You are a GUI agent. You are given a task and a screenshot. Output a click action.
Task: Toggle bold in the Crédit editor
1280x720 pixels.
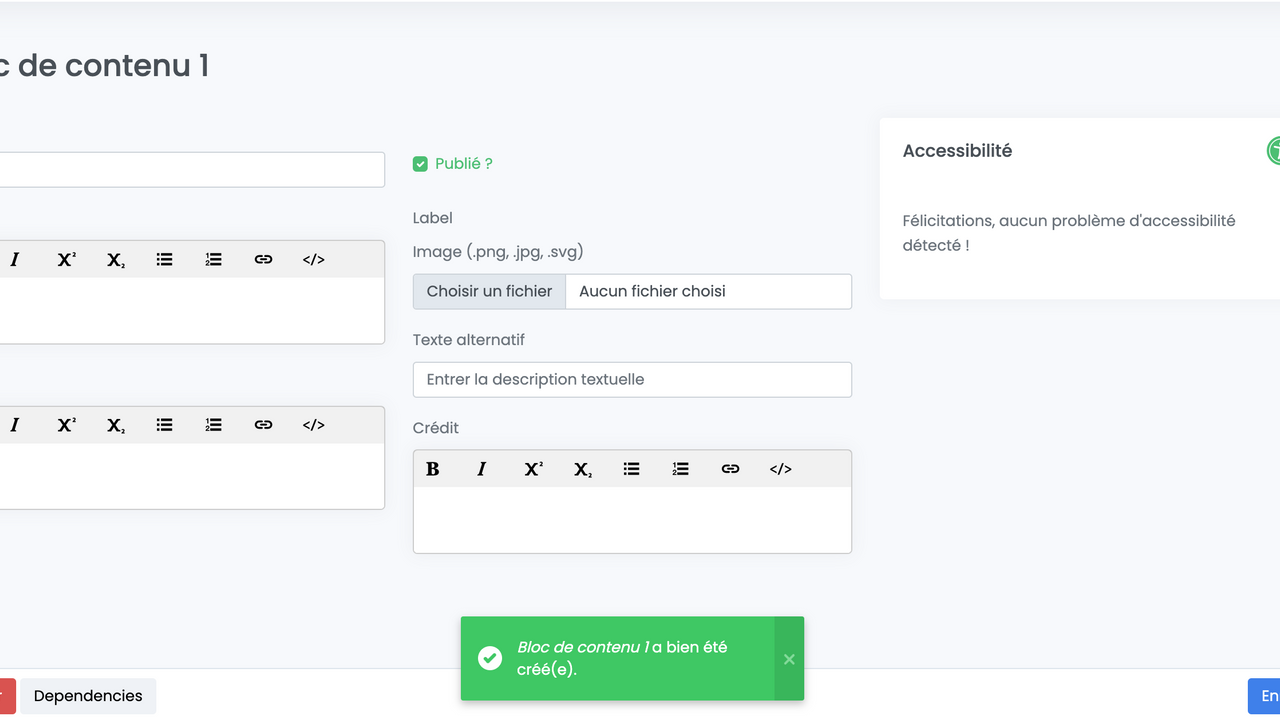(x=433, y=469)
